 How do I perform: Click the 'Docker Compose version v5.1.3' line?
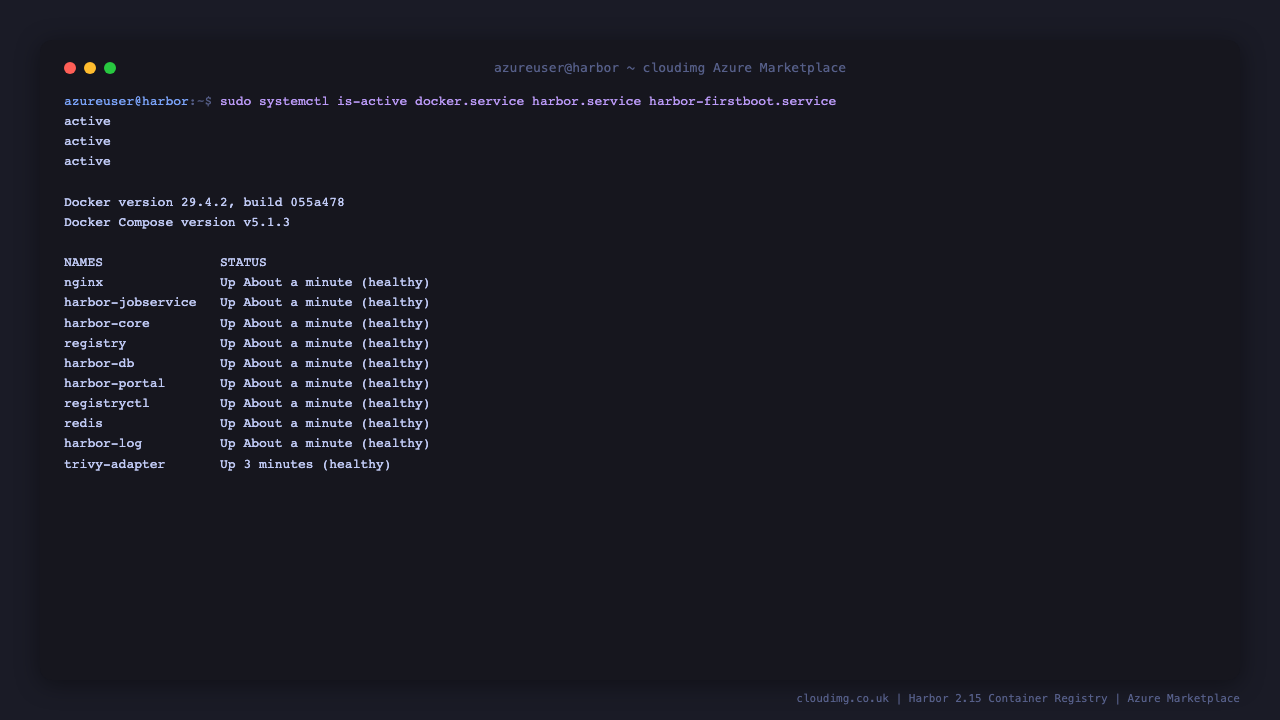point(177,222)
